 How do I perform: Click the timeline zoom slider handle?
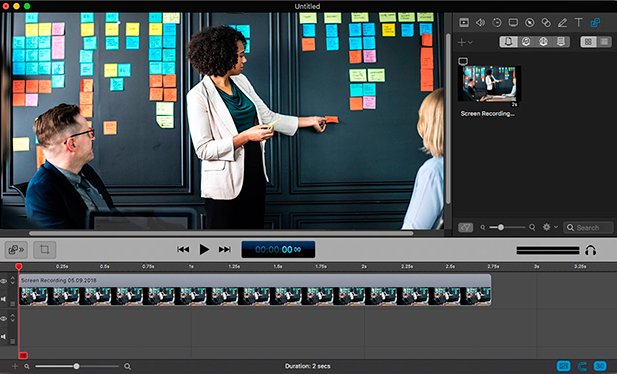click(76, 366)
